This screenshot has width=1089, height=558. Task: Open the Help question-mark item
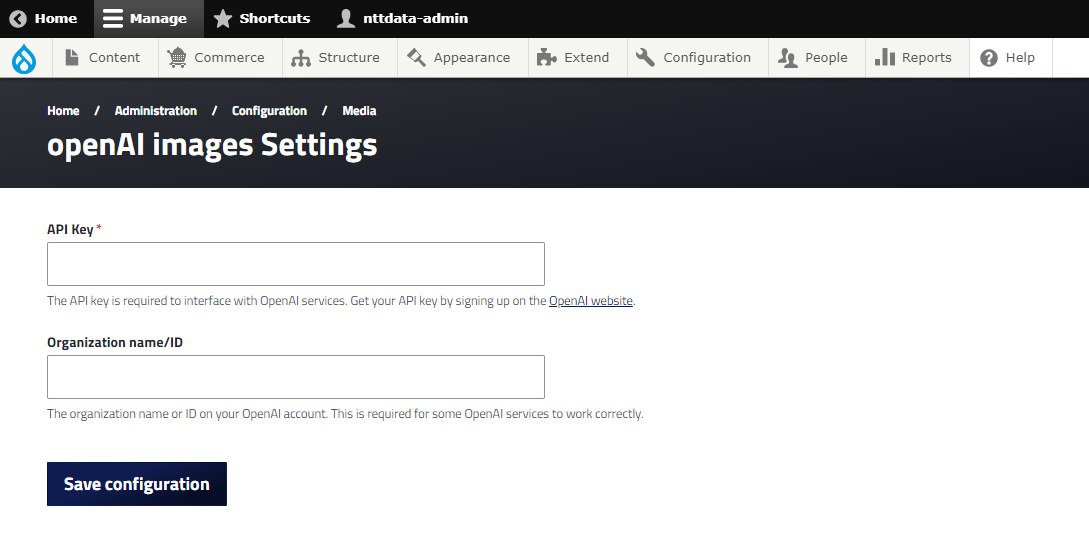(x=1011, y=58)
